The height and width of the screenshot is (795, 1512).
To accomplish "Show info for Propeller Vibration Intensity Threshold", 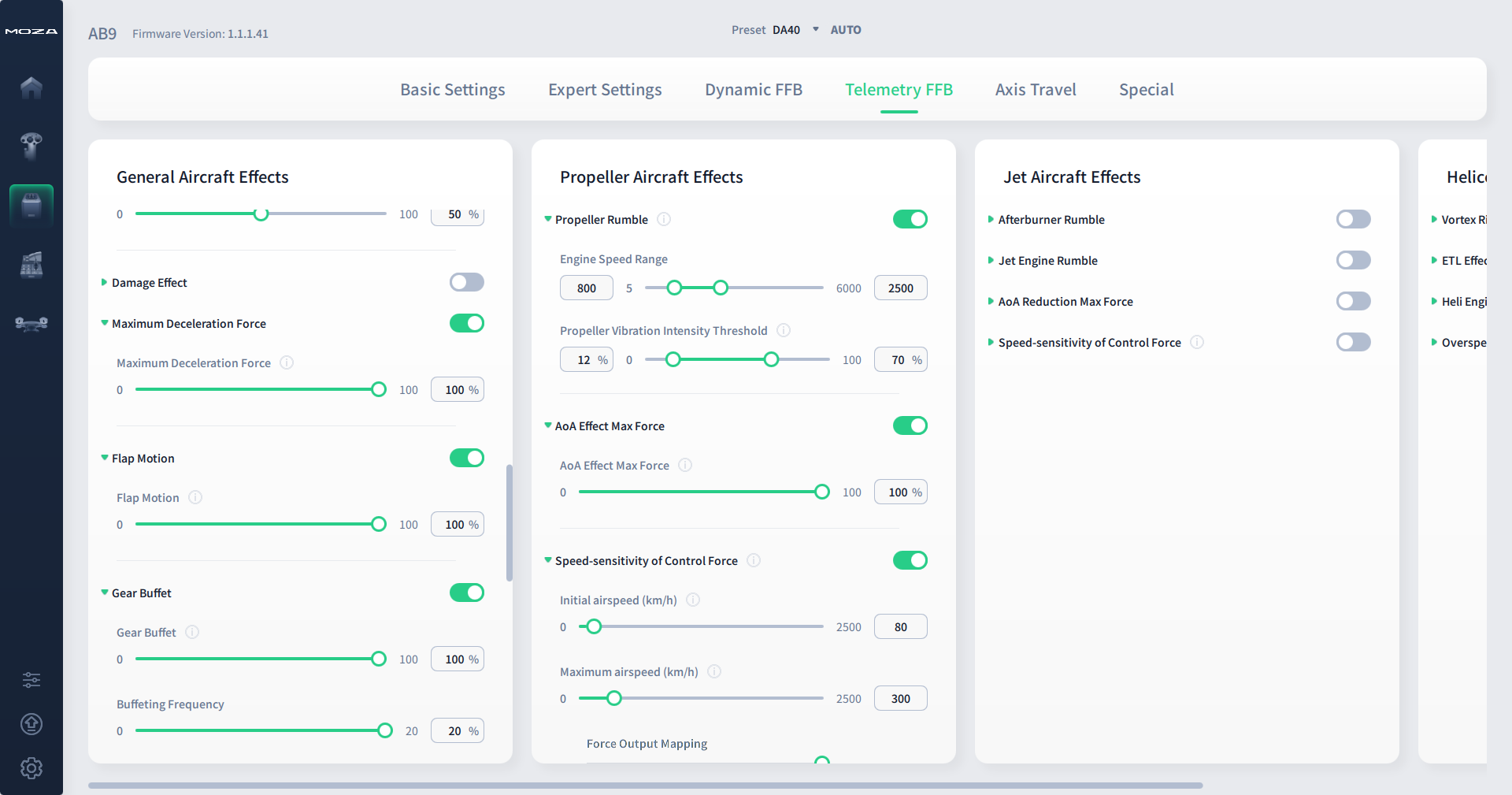I will point(784,330).
